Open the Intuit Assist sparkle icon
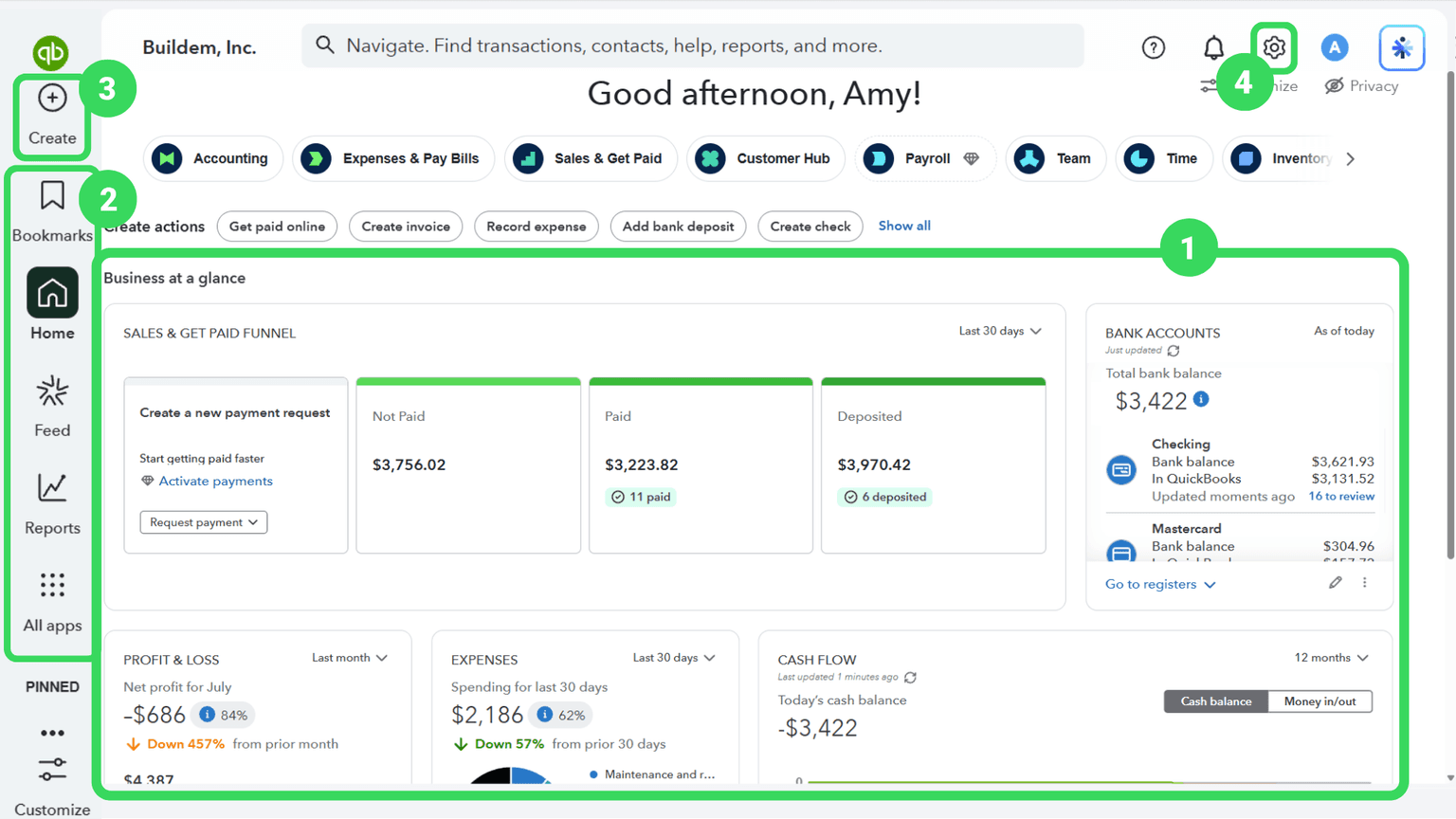The image size is (1456, 819). [1402, 47]
